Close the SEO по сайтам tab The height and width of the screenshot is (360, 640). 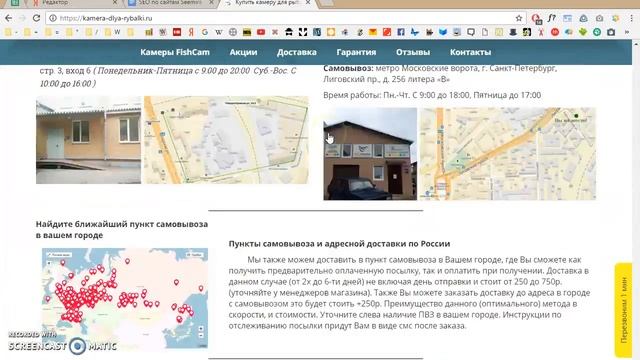click(x=211, y=2)
